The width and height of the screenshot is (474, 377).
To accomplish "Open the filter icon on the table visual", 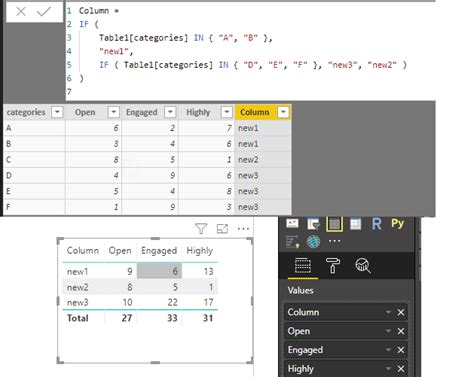I will (x=201, y=229).
